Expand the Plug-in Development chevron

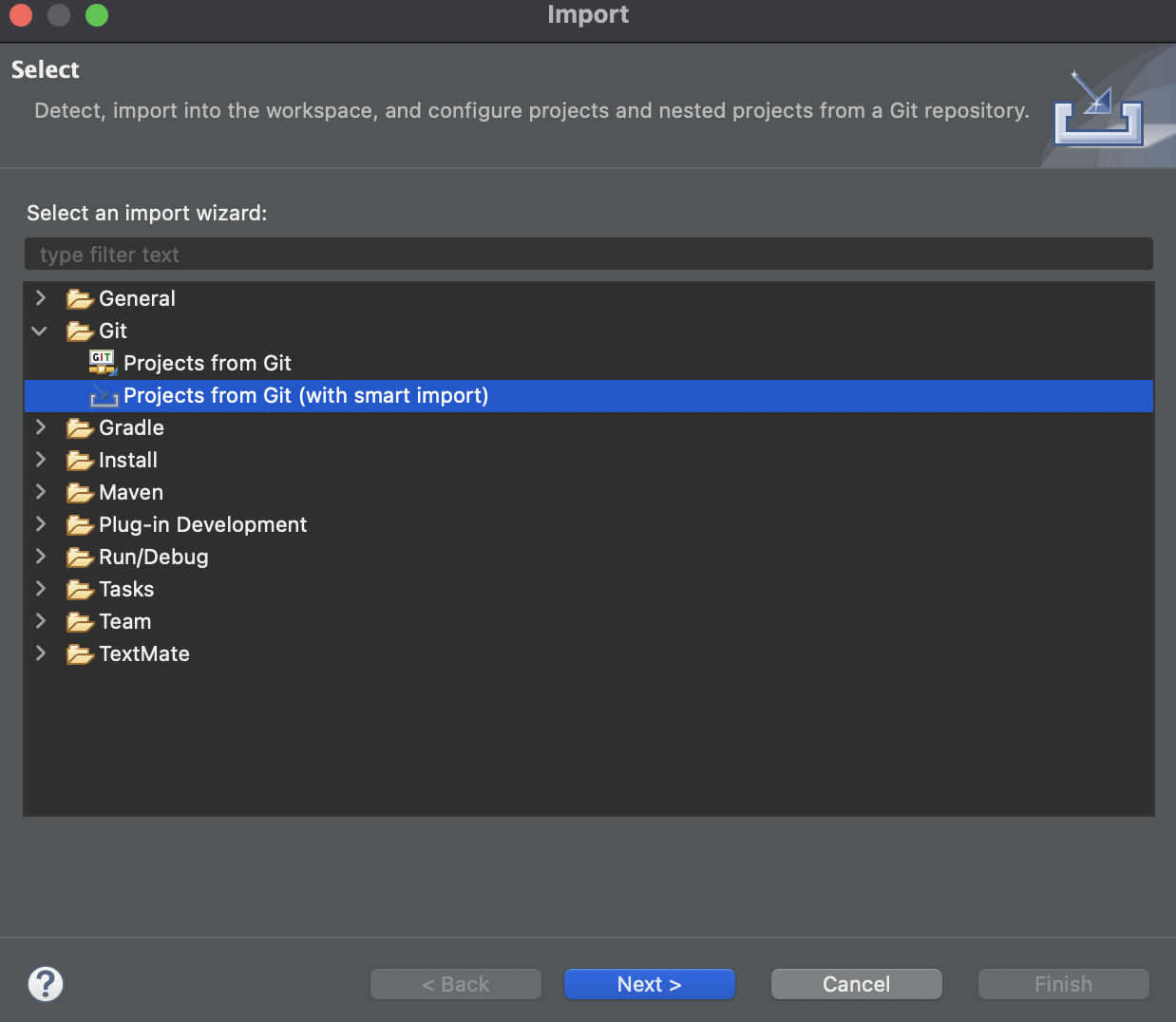tap(40, 524)
